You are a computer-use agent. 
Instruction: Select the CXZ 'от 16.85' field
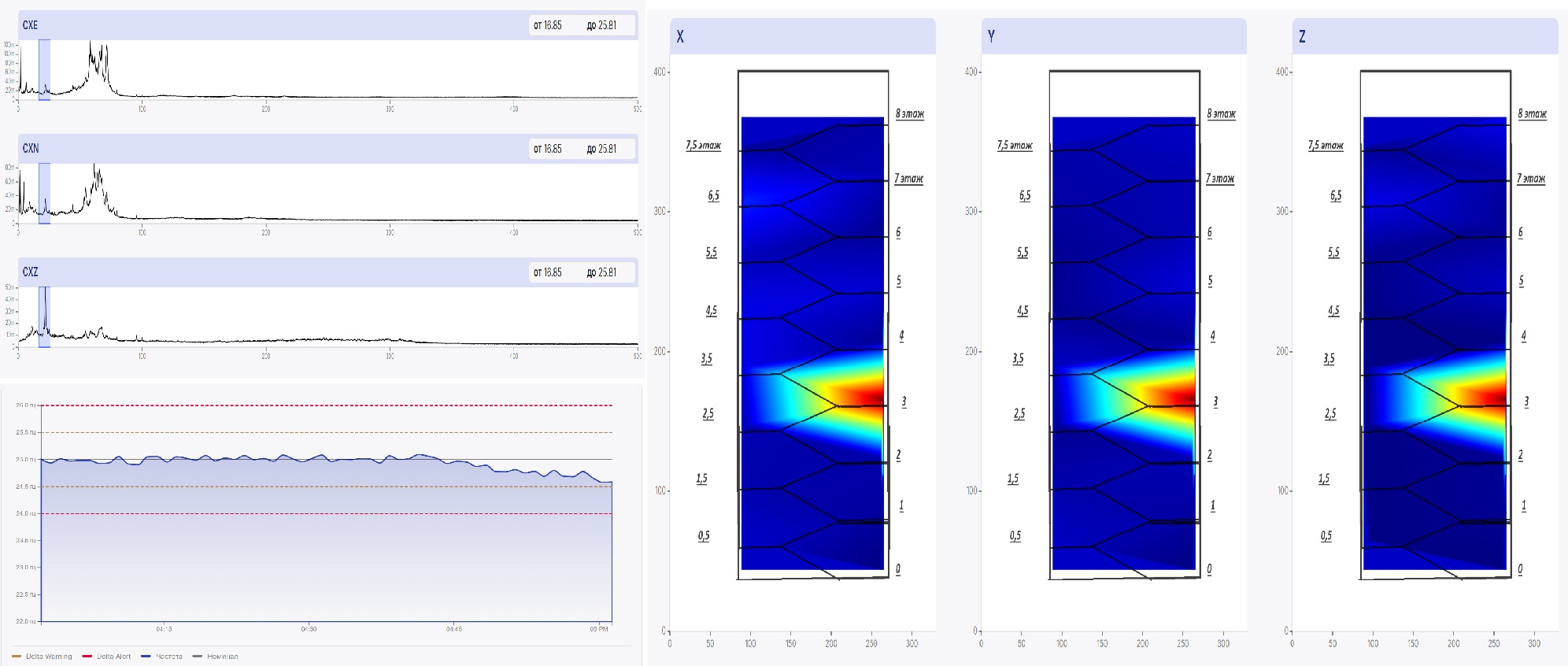pyautogui.click(x=549, y=272)
